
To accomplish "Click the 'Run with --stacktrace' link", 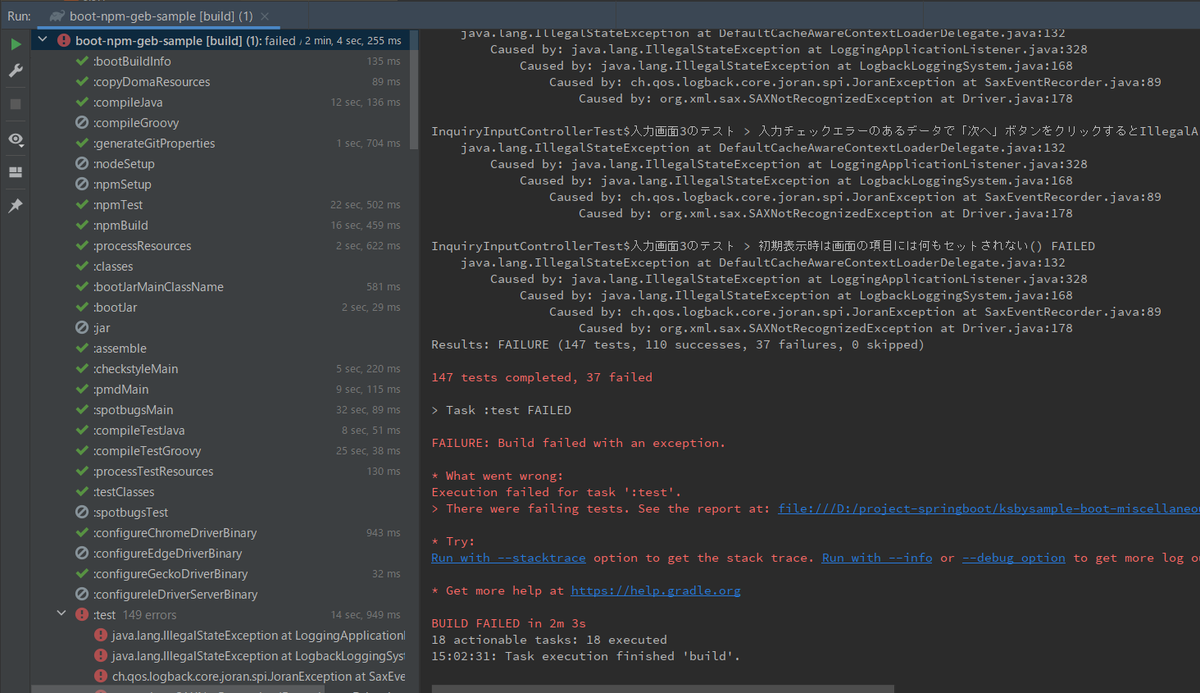I will pyautogui.click(x=508, y=558).
